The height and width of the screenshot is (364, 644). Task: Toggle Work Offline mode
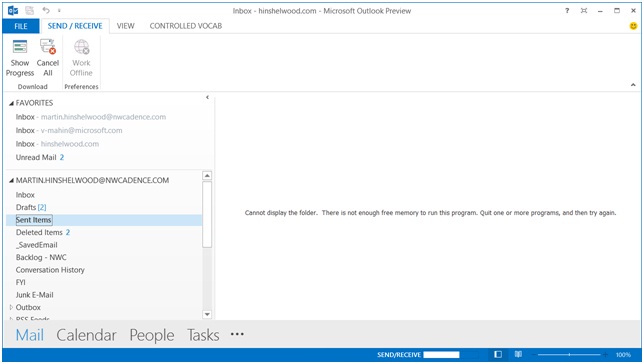pos(81,58)
